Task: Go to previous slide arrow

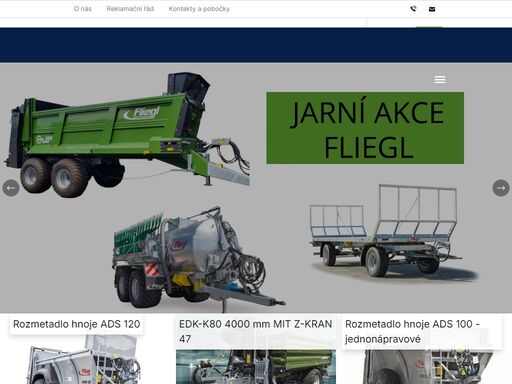Action: (x=11, y=188)
